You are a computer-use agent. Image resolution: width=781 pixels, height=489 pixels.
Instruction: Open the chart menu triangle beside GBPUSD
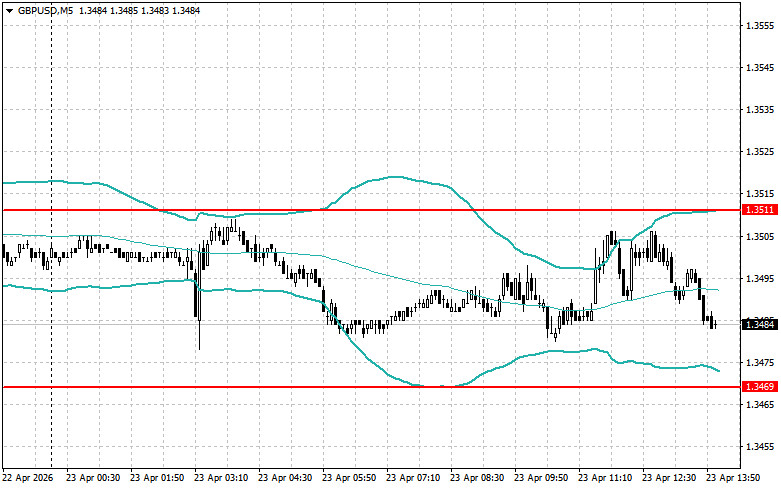point(9,10)
